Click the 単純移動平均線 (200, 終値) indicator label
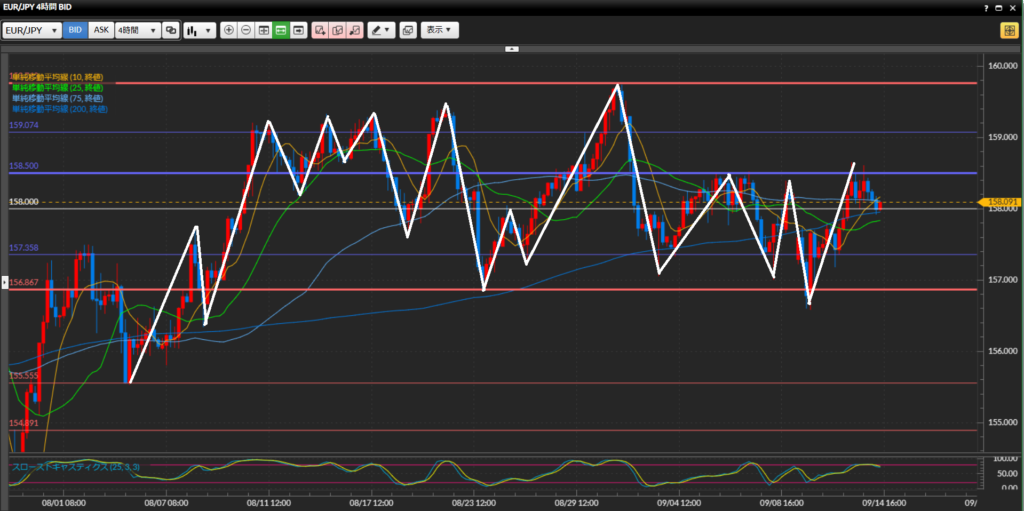The height and width of the screenshot is (511, 1024). point(59,109)
